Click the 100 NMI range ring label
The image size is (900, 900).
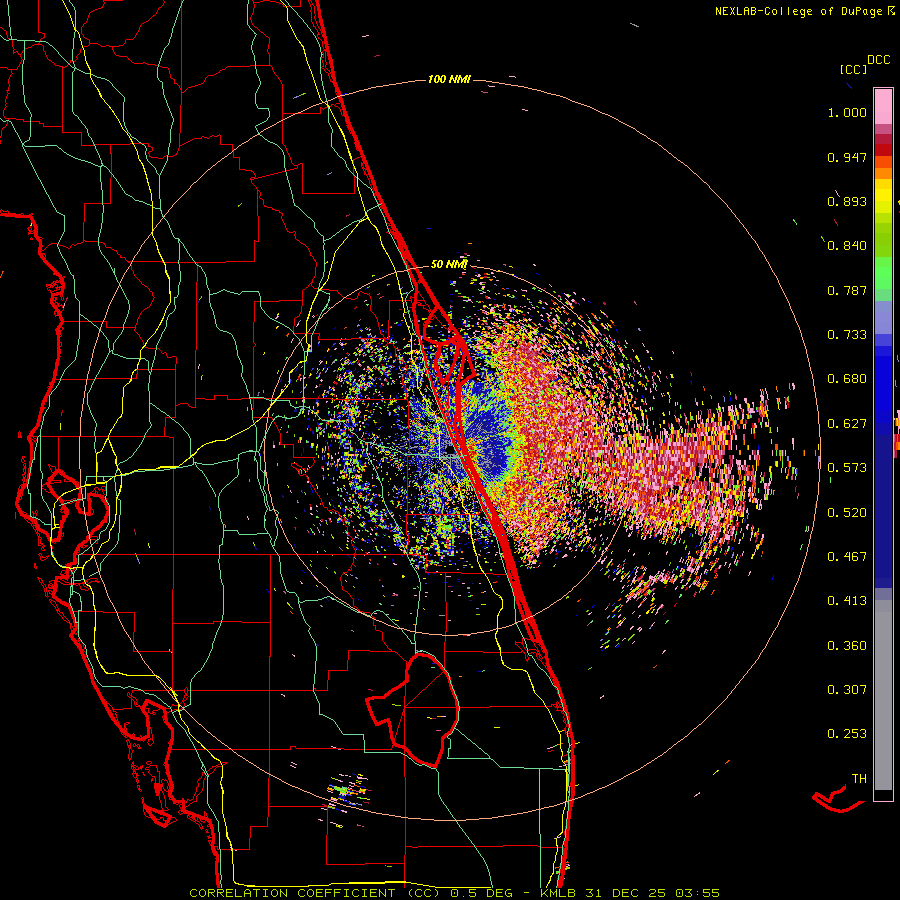coord(449,79)
